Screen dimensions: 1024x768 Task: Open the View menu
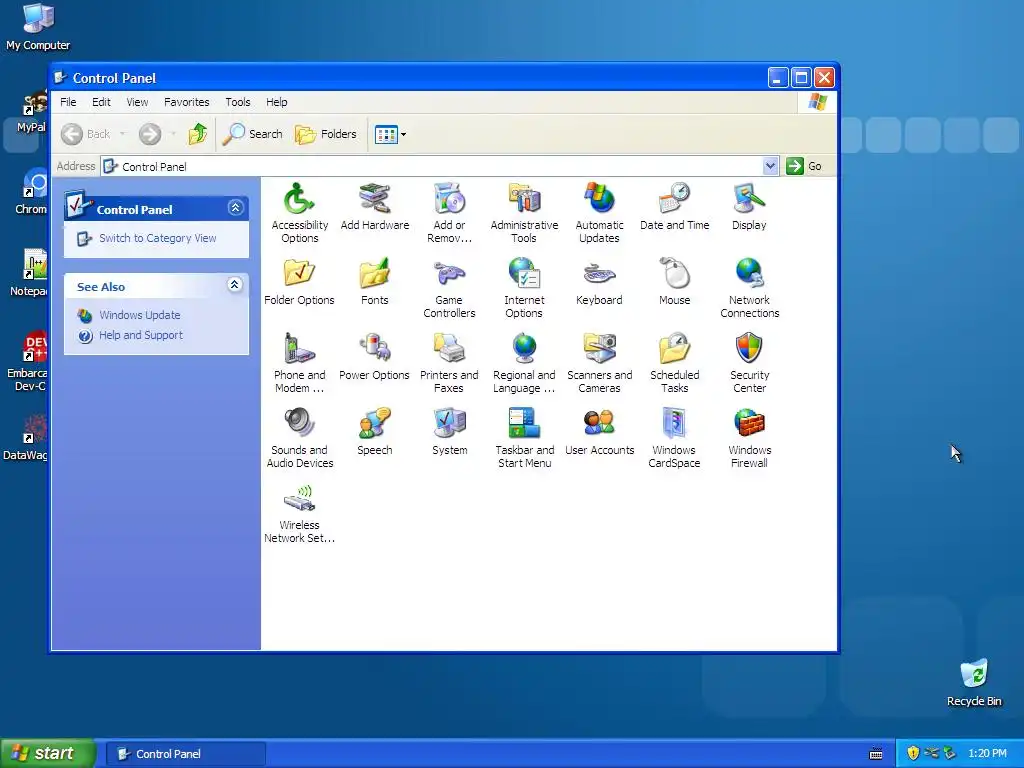[x=137, y=102]
